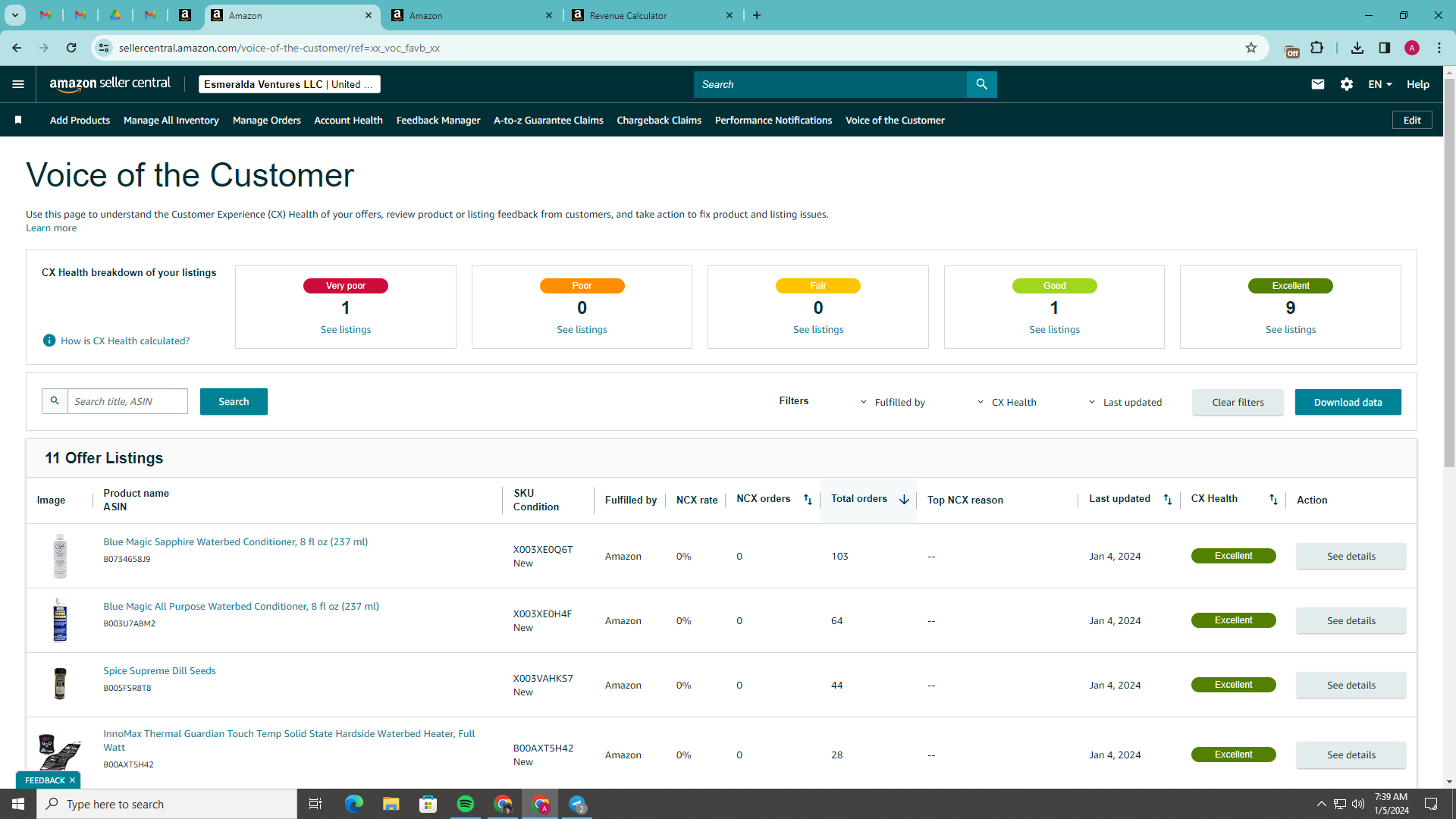1456x819 pixels.
Task: Click How is CX Health calculated?
Action: 125,340
